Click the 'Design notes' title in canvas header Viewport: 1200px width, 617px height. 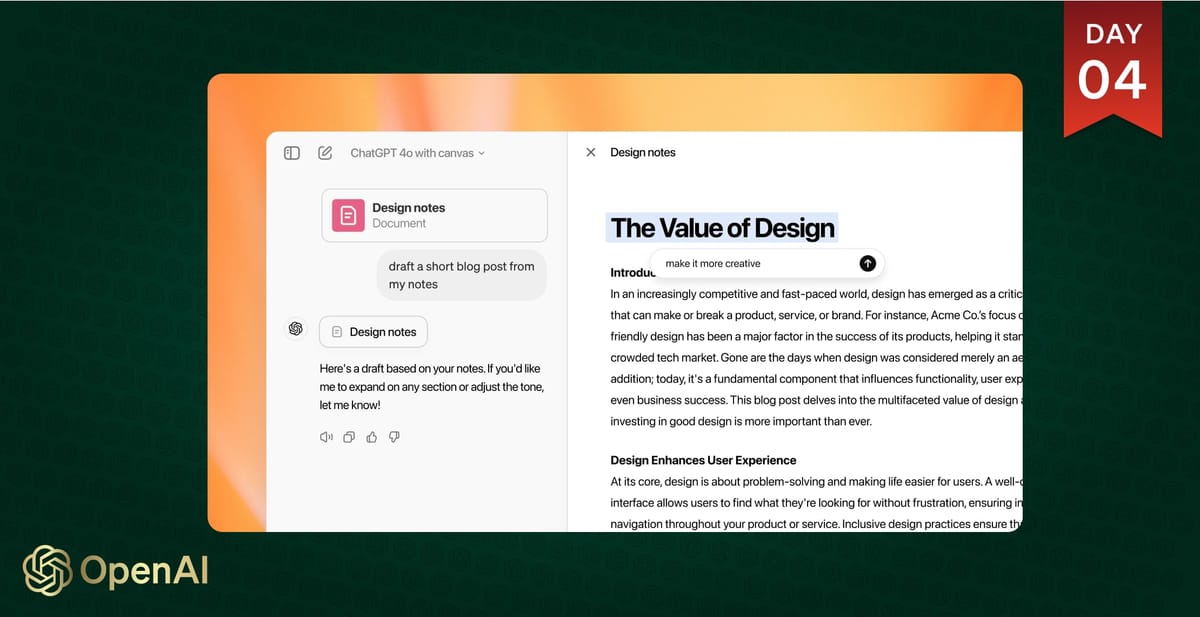coord(643,153)
